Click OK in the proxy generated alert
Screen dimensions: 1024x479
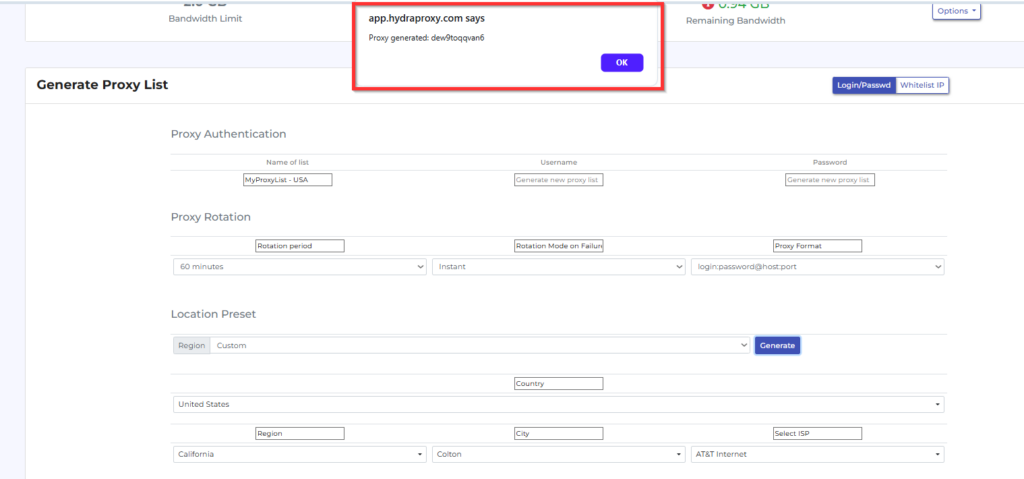click(x=621, y=62)
